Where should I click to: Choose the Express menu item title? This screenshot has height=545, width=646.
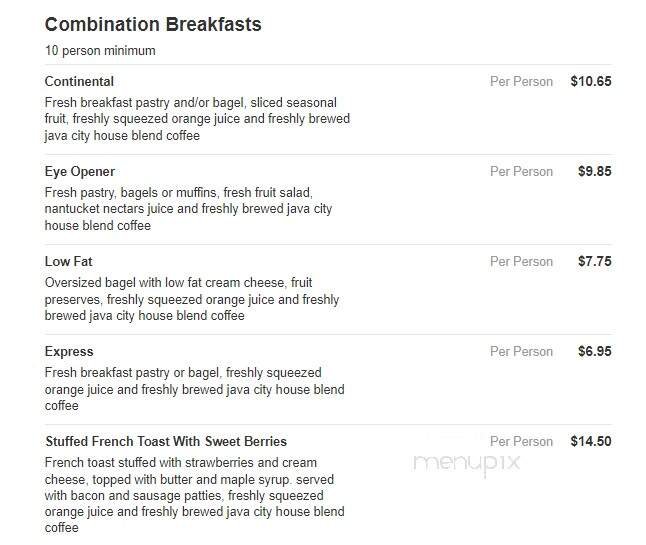tap(69, 352)
